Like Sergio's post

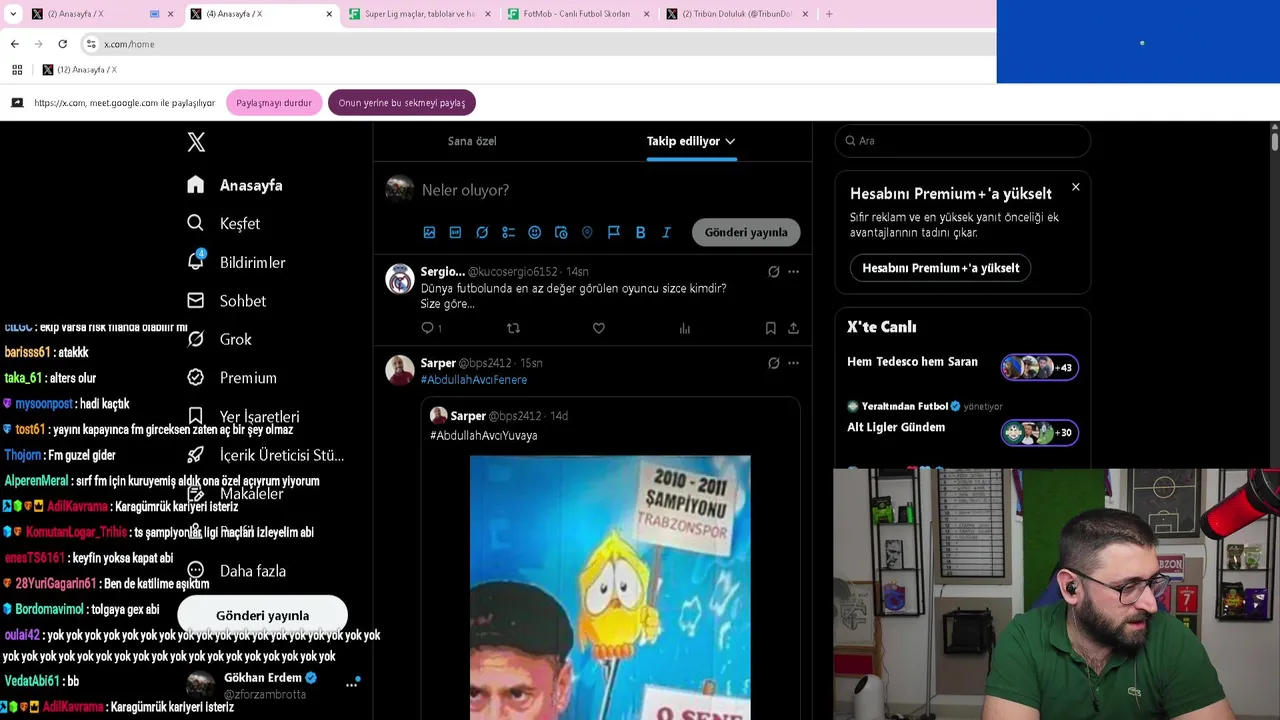598,328
